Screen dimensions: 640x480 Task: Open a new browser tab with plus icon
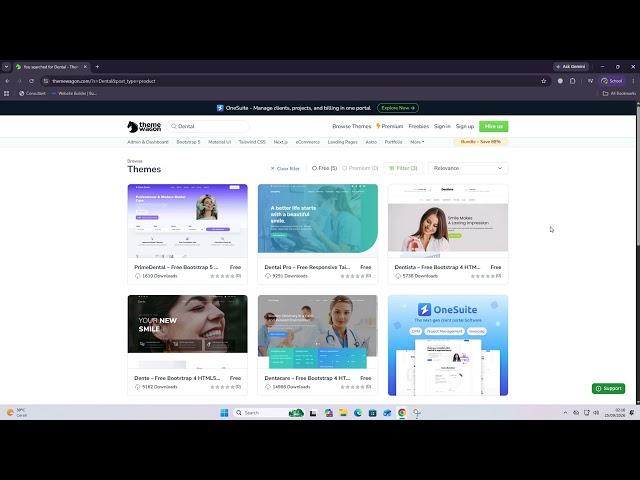[97, 67]
